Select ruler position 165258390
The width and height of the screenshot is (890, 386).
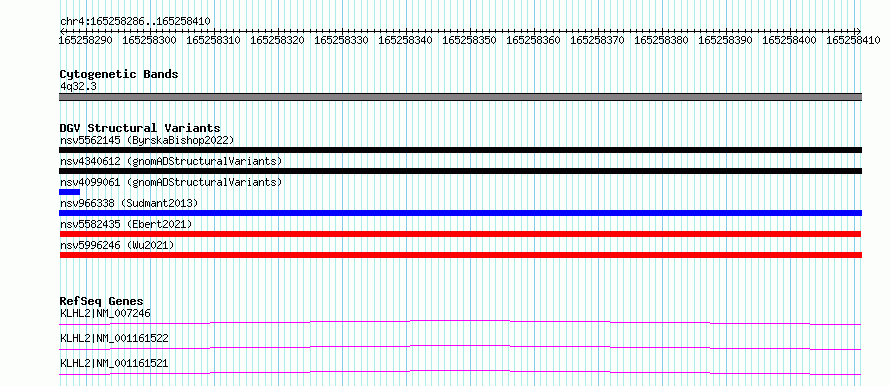[725, 40]
